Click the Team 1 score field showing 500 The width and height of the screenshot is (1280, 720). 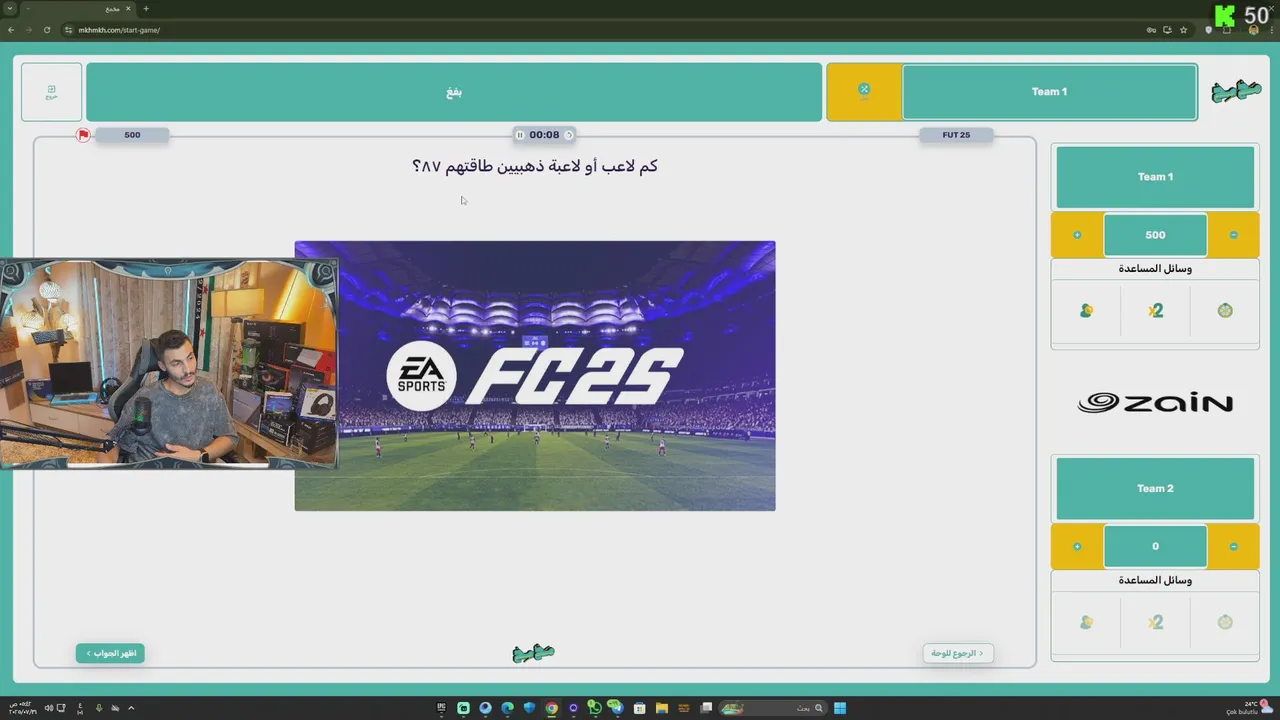point(1155,235)
